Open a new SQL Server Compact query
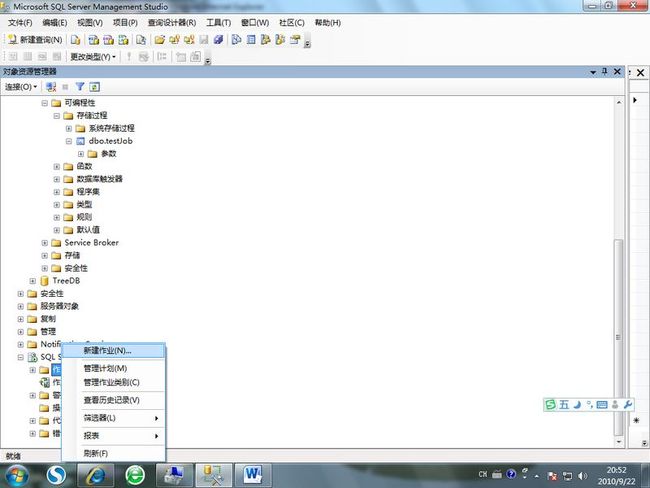This screenshot has height=488, width=650. [141, 40]
